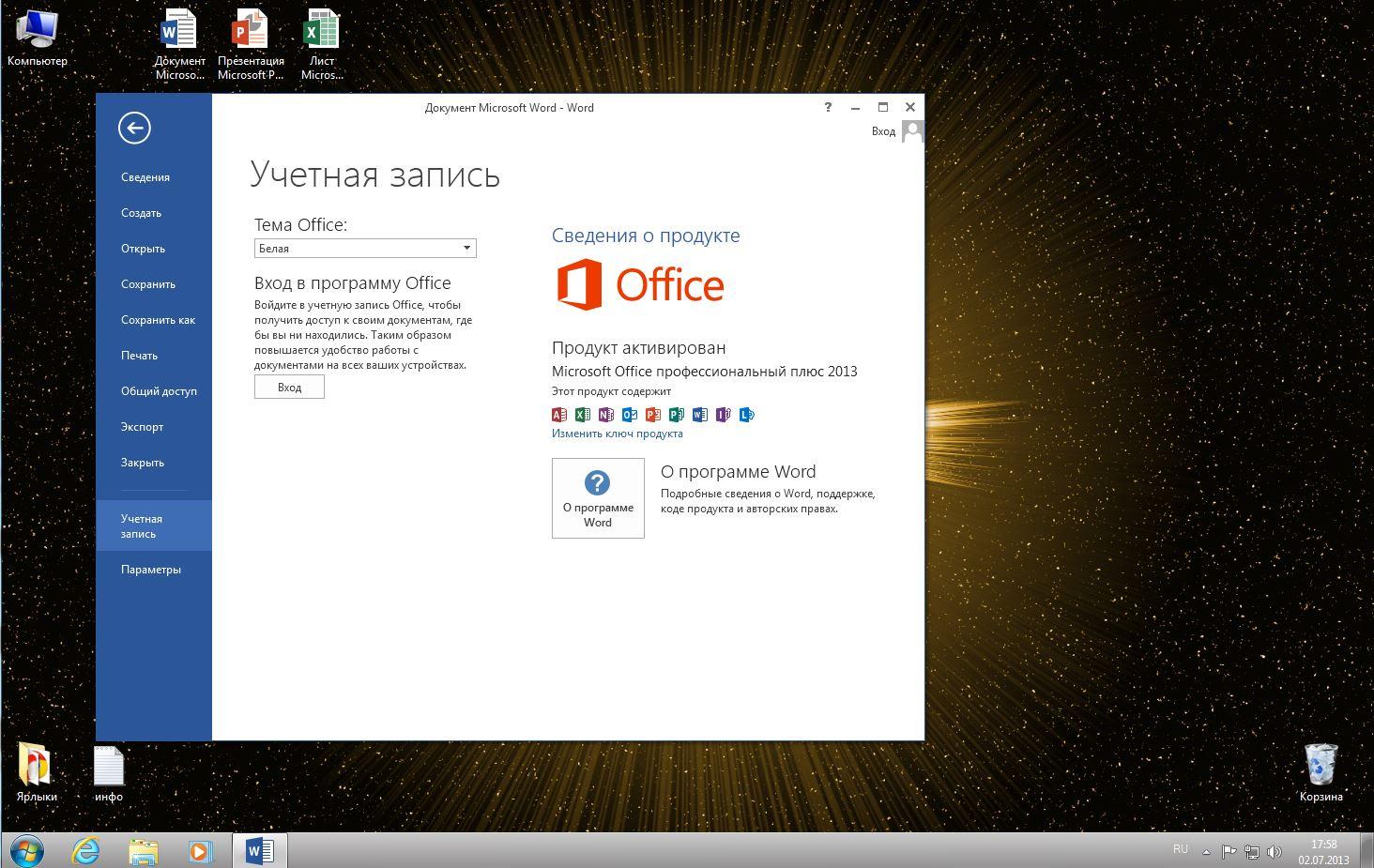Switch input language via RU indicator

click(1180, 849)
